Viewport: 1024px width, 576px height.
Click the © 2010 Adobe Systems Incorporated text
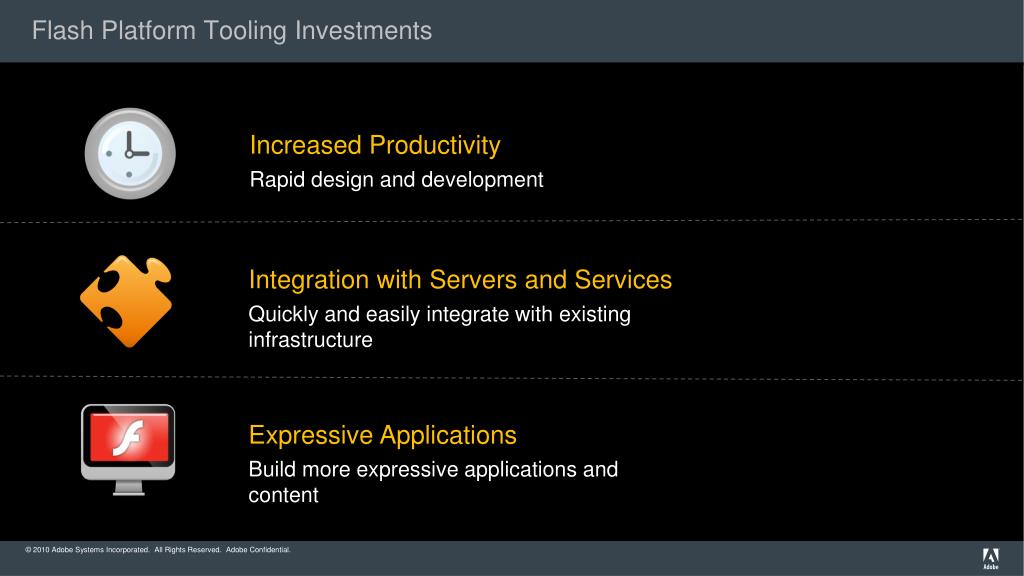(88, 550)
